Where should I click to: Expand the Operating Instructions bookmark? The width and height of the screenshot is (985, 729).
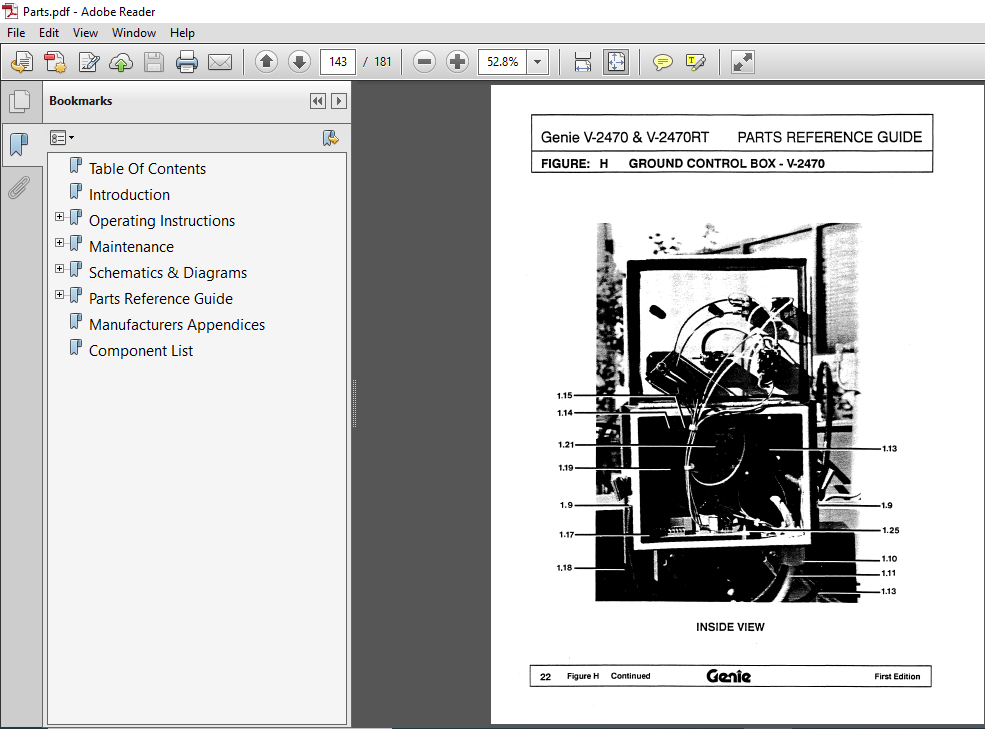point(60,217)
